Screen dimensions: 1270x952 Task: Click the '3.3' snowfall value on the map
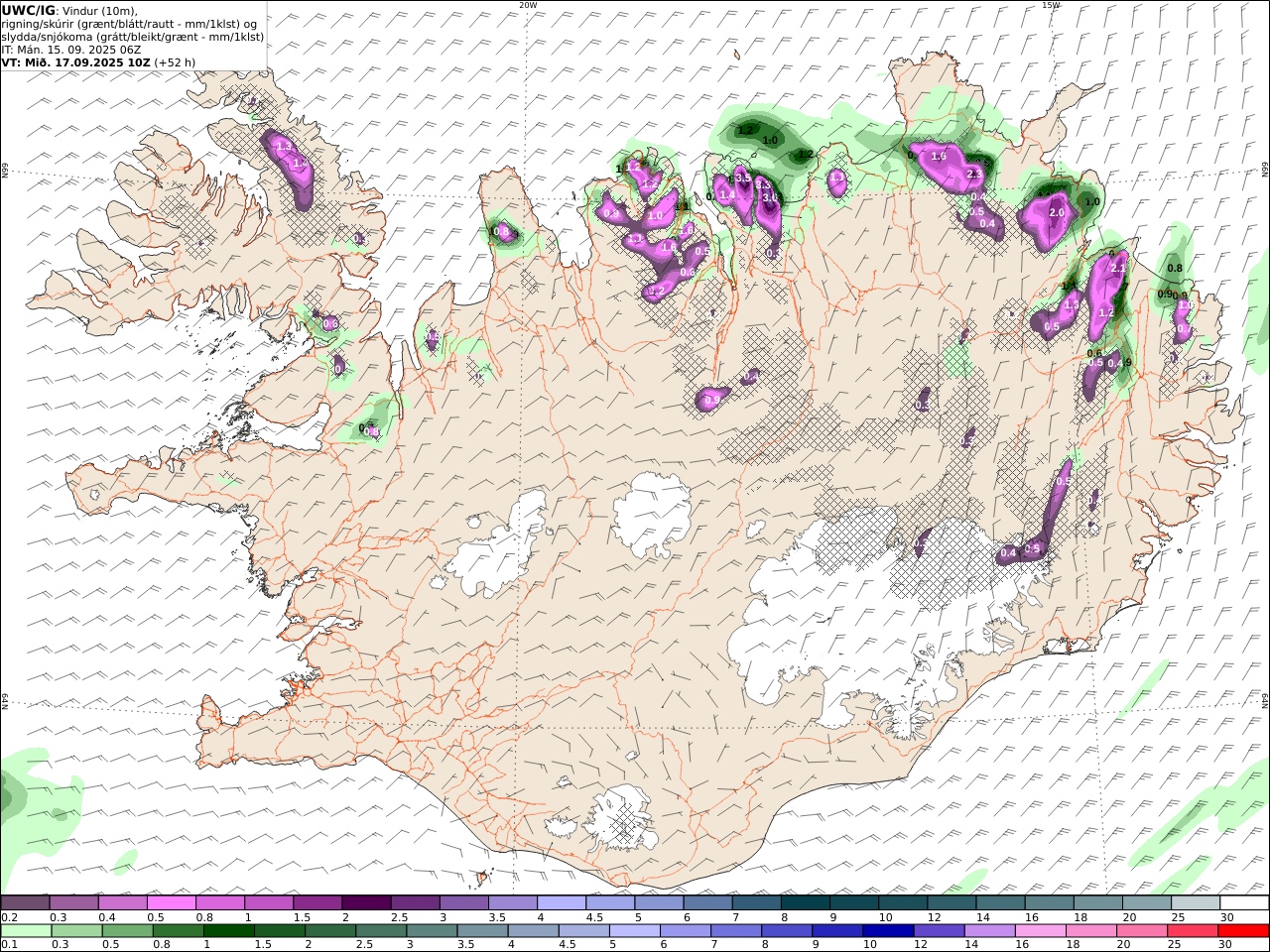click(x=763, y=183)
